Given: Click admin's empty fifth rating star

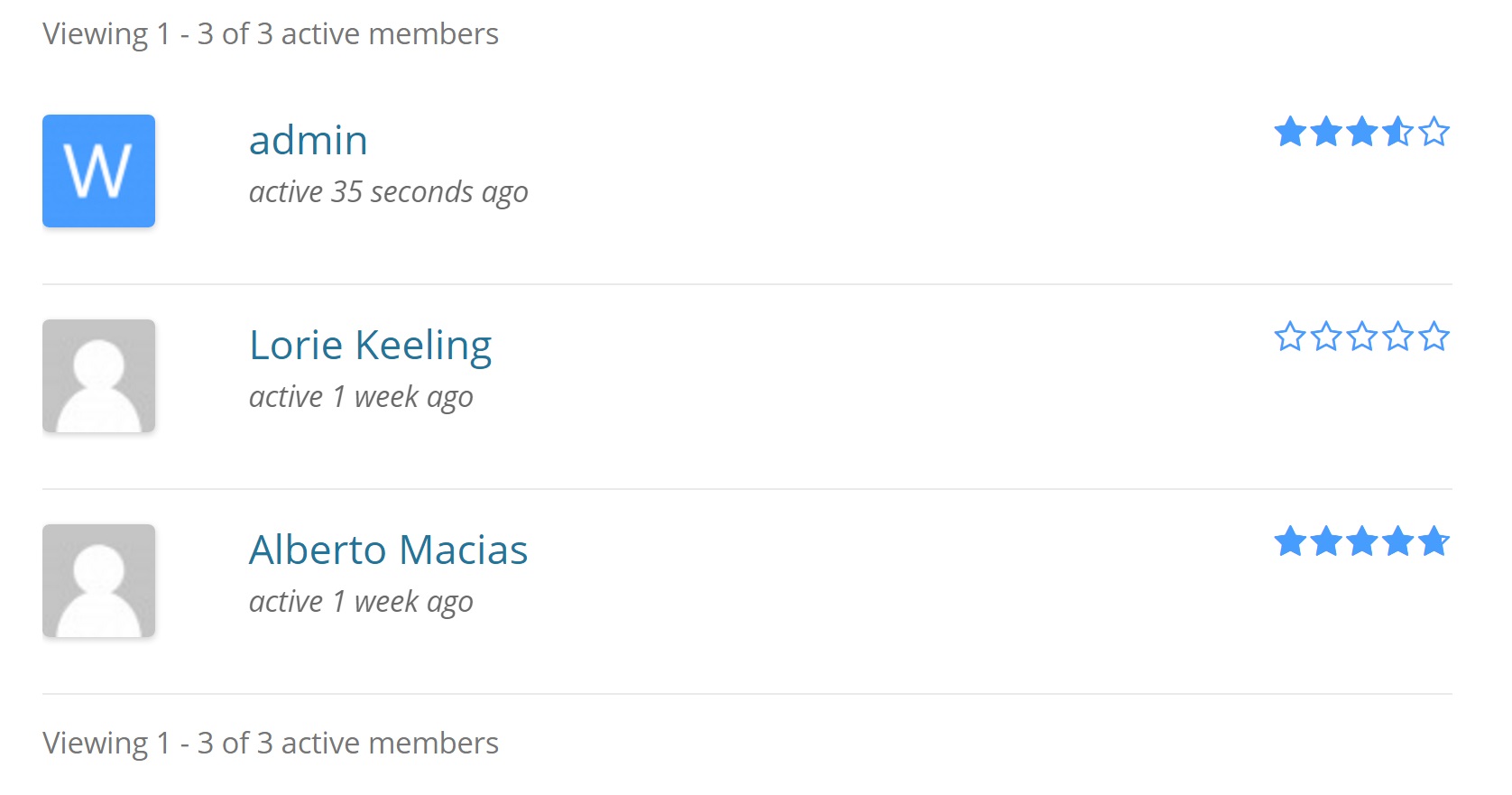Looking at the screenshot, I should (1434, 132).
